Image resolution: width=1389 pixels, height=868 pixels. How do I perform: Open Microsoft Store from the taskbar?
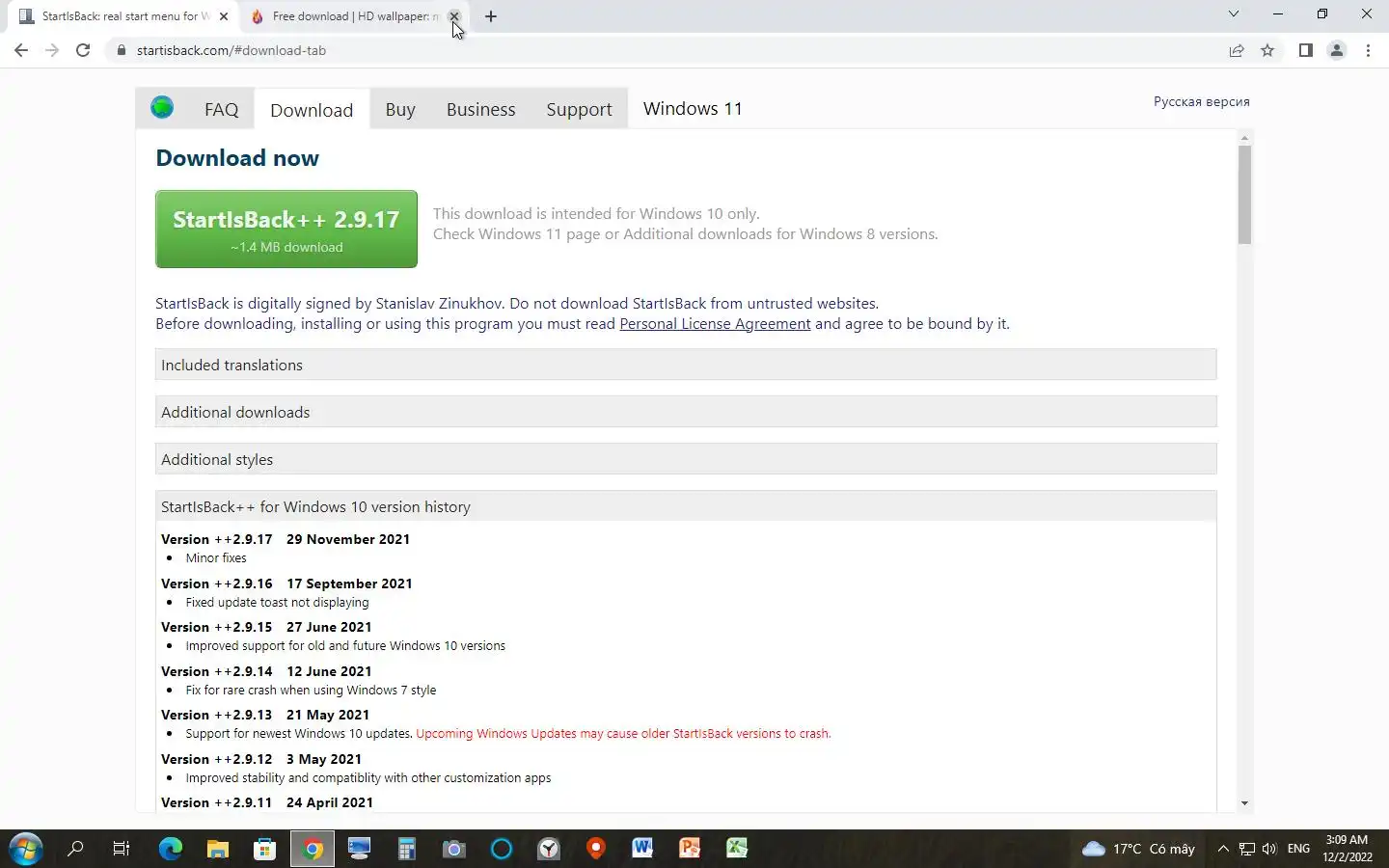point(264,849)
